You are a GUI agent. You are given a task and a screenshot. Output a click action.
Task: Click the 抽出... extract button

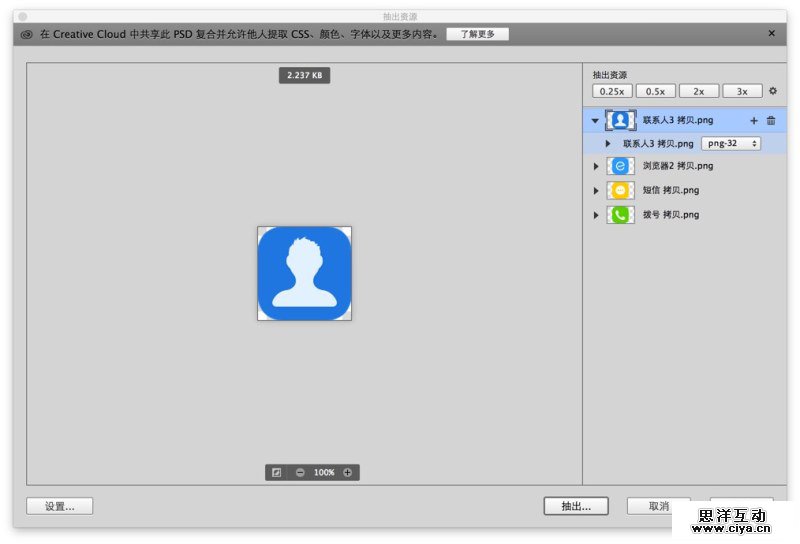point(576,506)
